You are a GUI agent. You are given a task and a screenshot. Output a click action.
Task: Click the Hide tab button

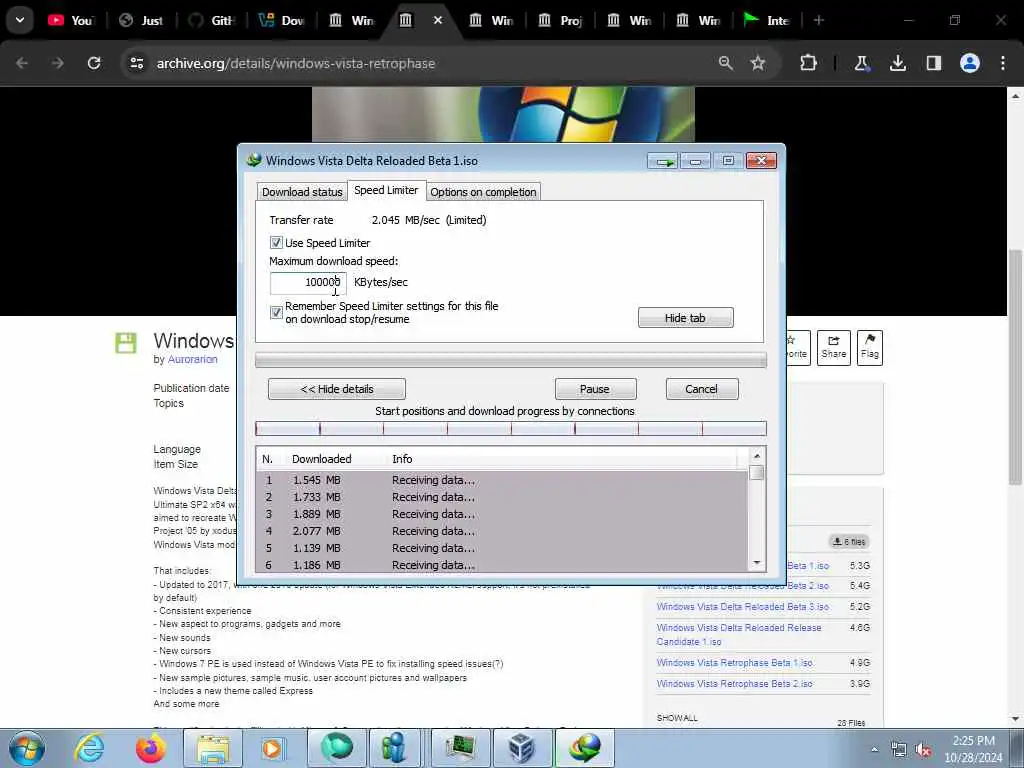pos(685,318)
